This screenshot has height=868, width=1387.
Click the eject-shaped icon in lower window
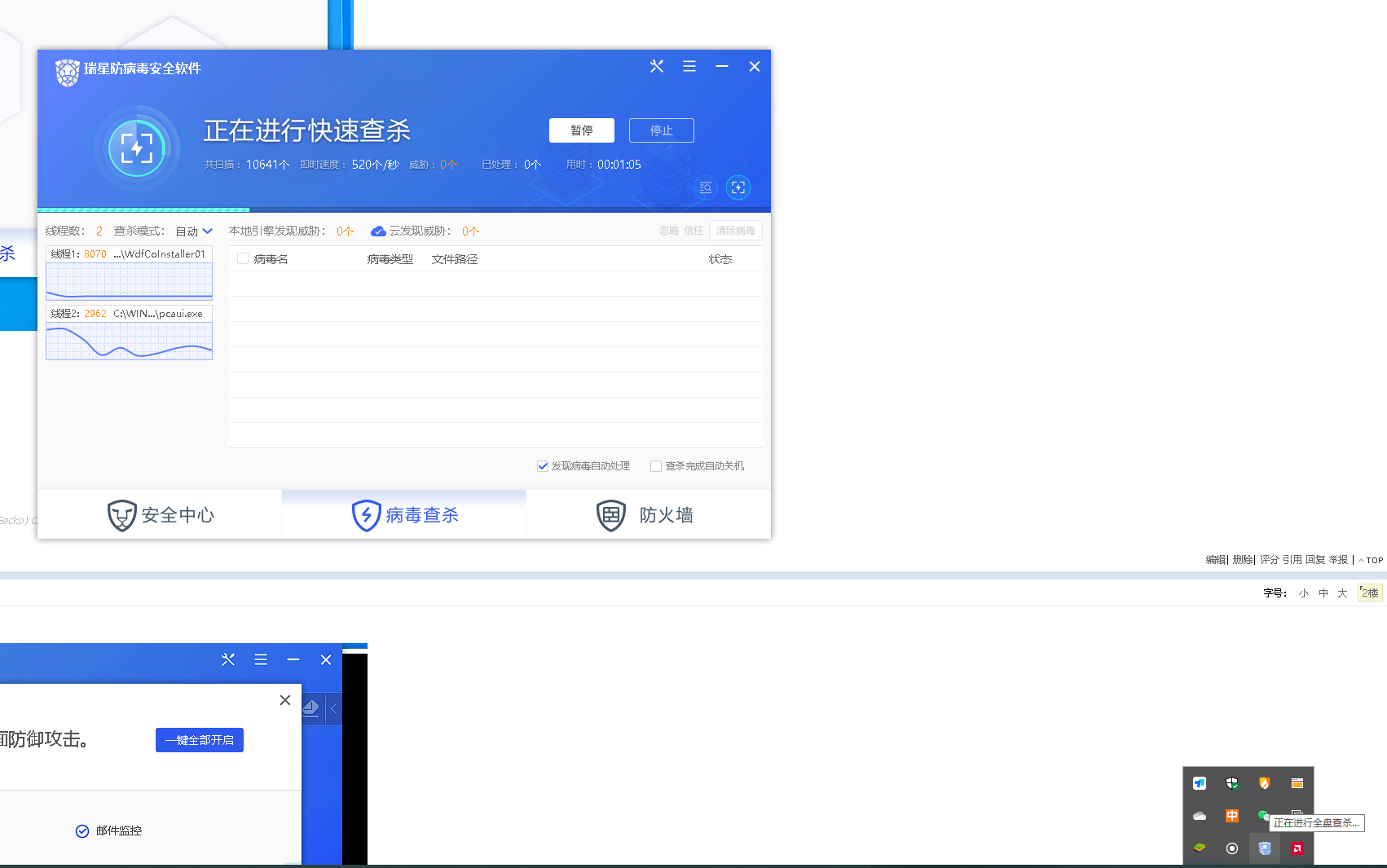pos(310,708)
